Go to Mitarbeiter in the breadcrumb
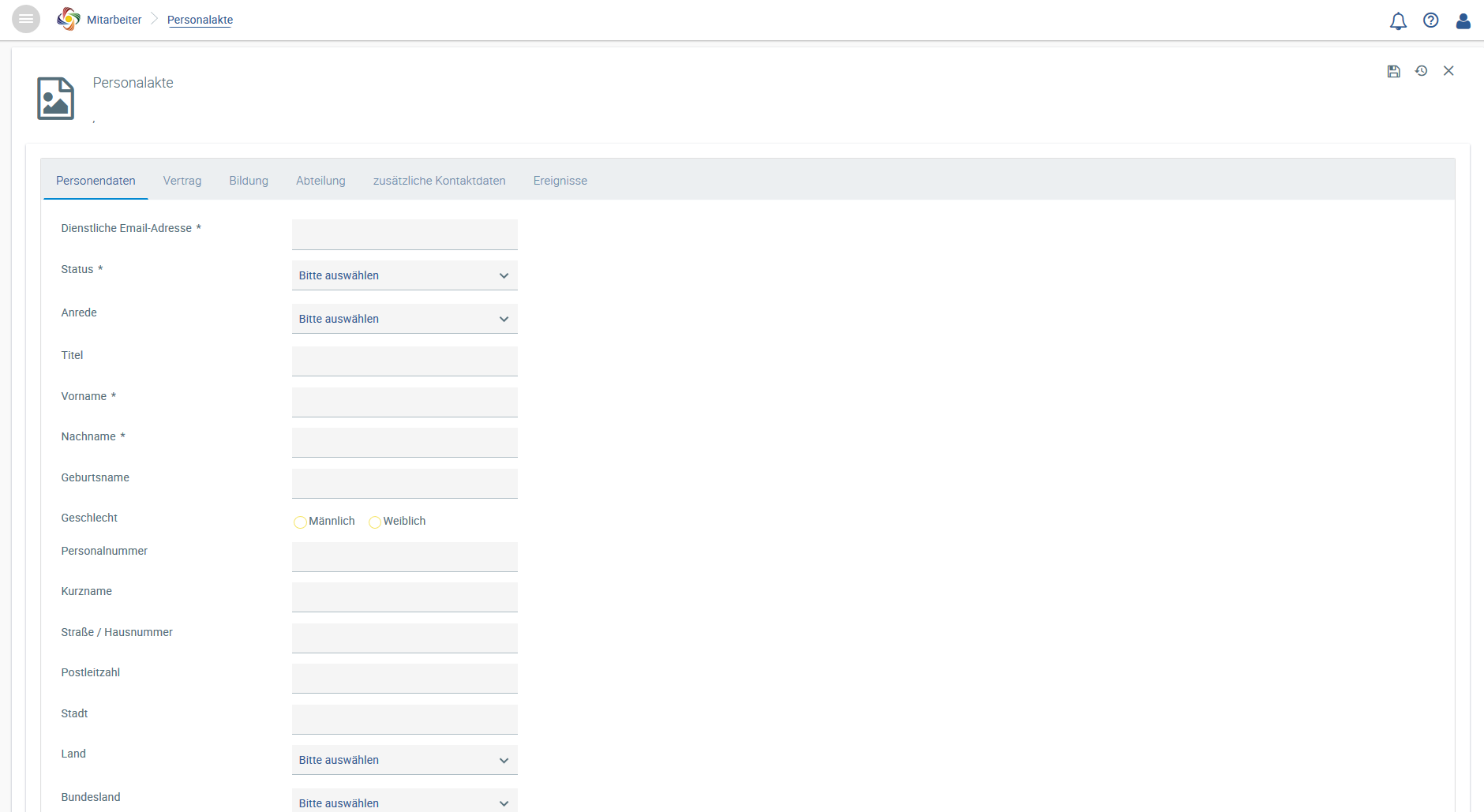 pos(114,20)
